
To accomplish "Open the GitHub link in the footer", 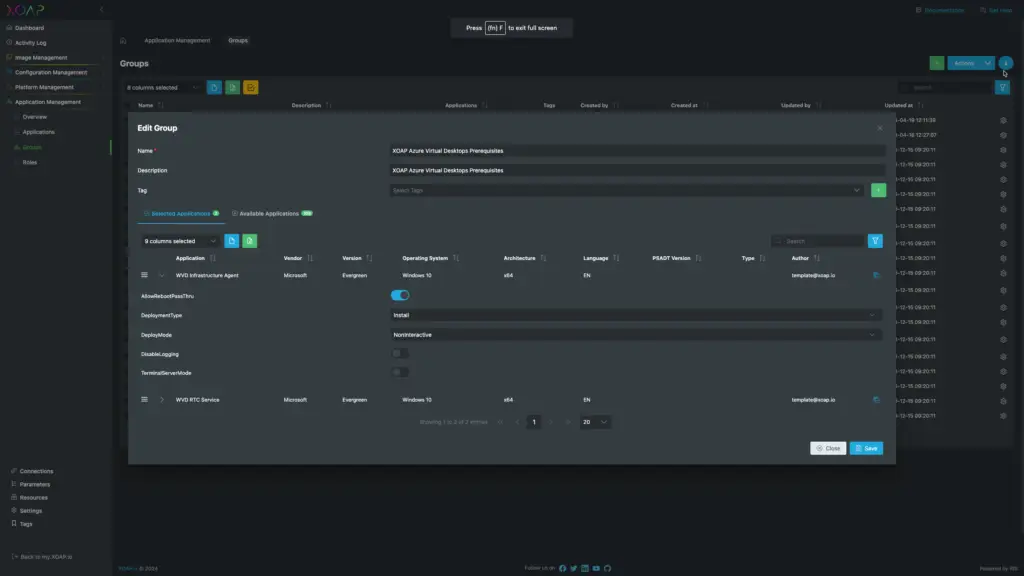I will click(607, 568).
